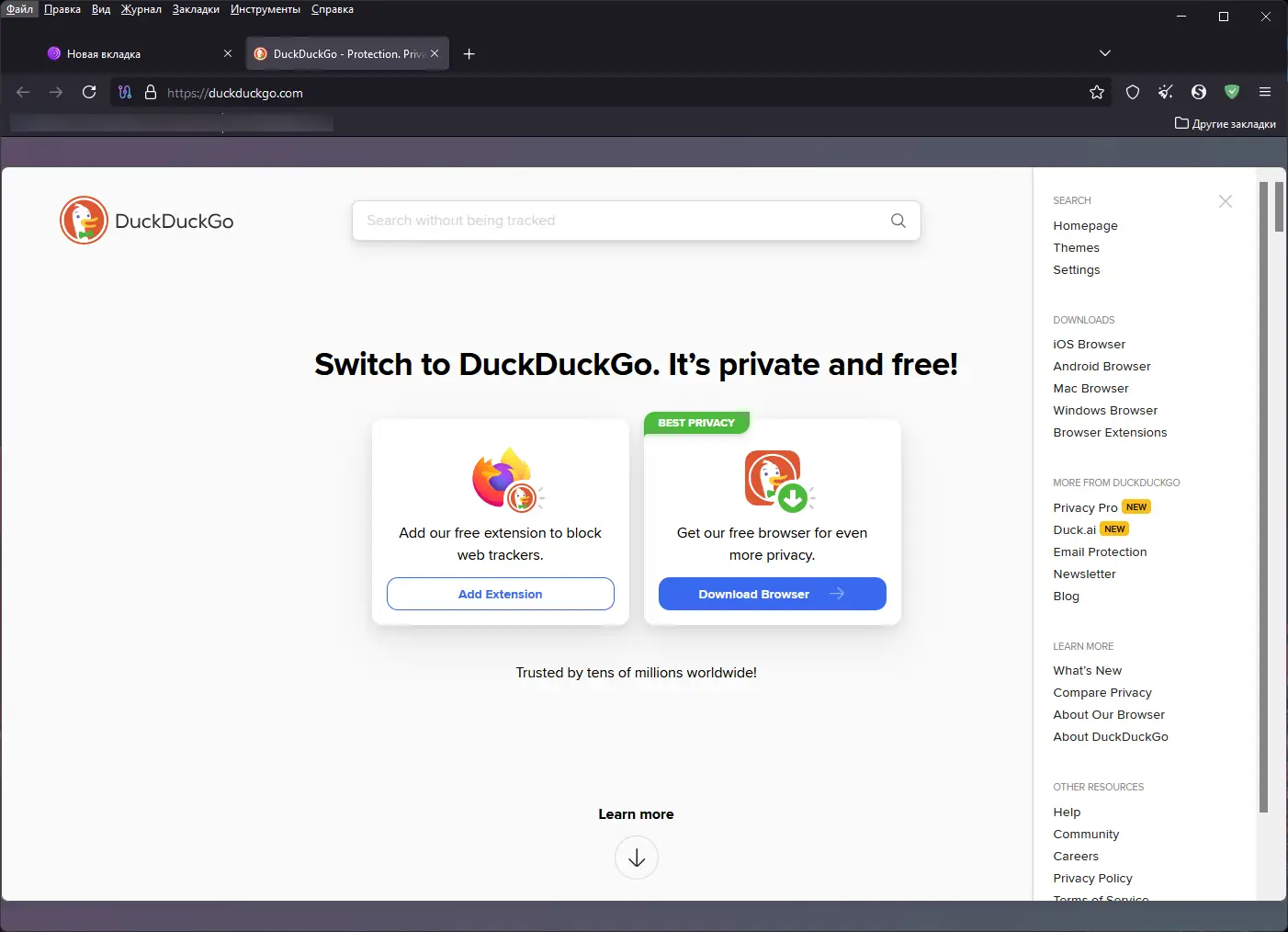Open the Browser Extensions link
This screenshot has height=932, width=1288.
[x=1110, y=432]
